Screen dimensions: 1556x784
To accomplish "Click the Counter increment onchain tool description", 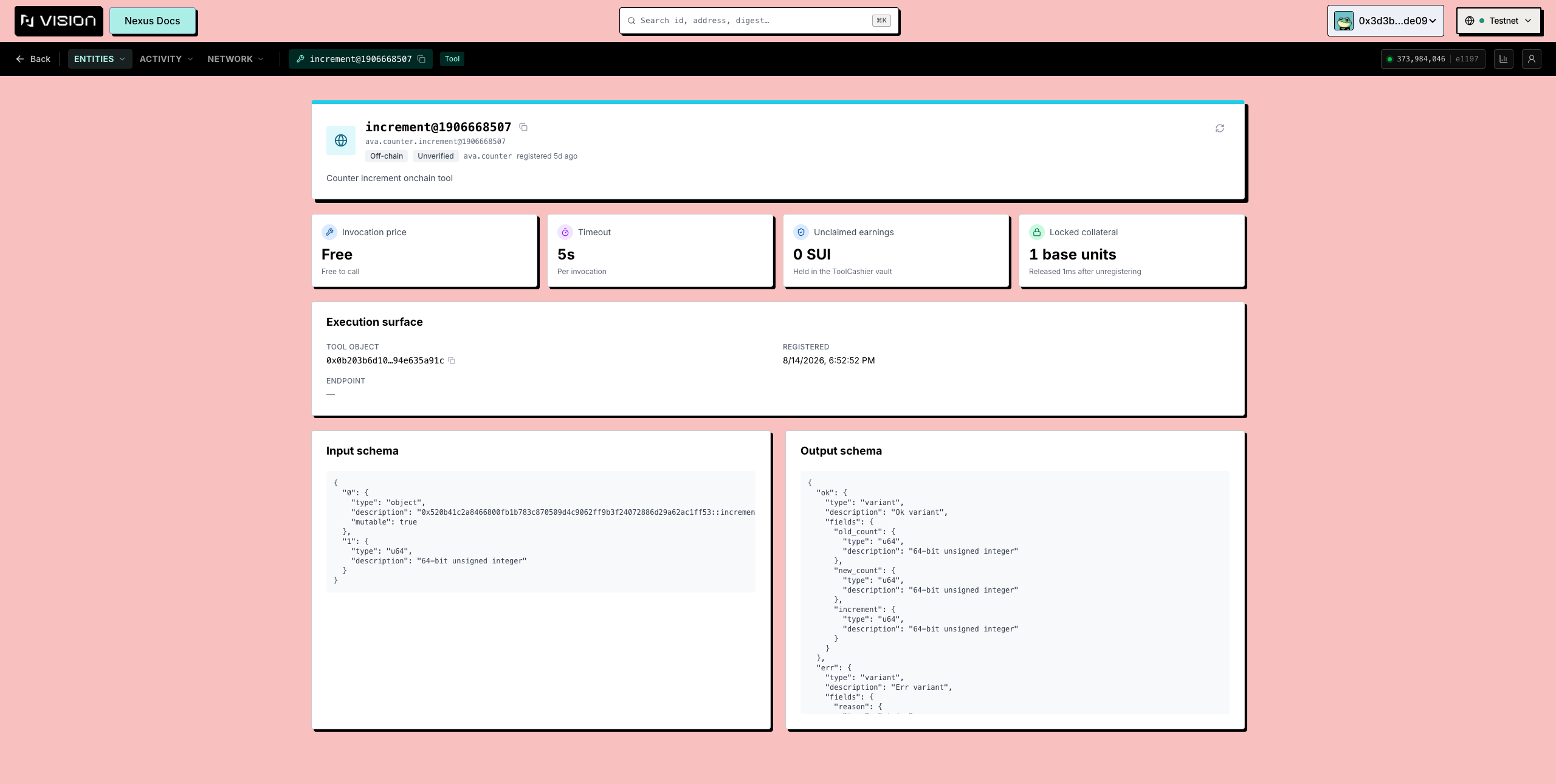I will pos(390,178).
